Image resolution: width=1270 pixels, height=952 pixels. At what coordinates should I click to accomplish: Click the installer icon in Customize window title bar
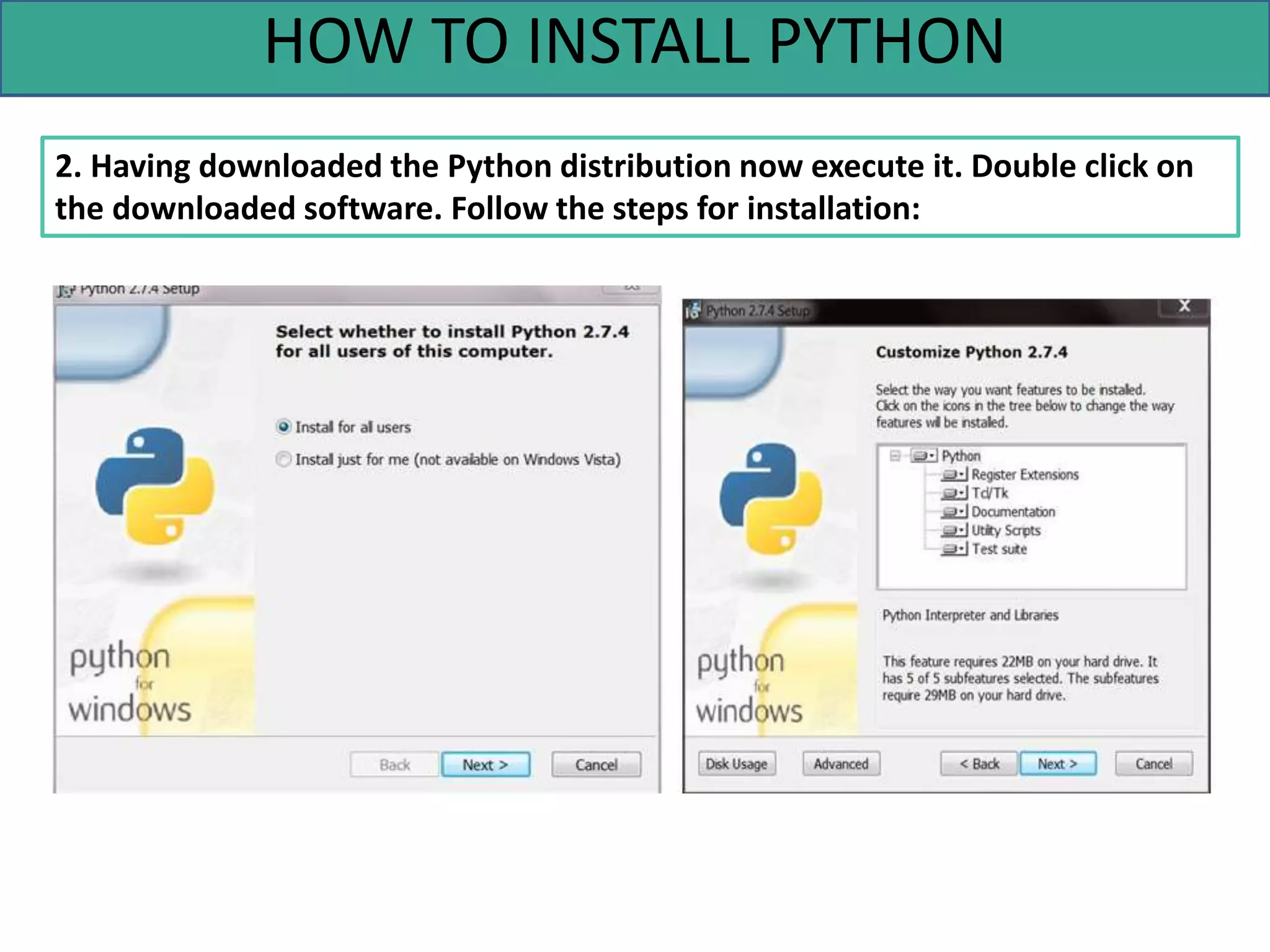pos(693,311)
